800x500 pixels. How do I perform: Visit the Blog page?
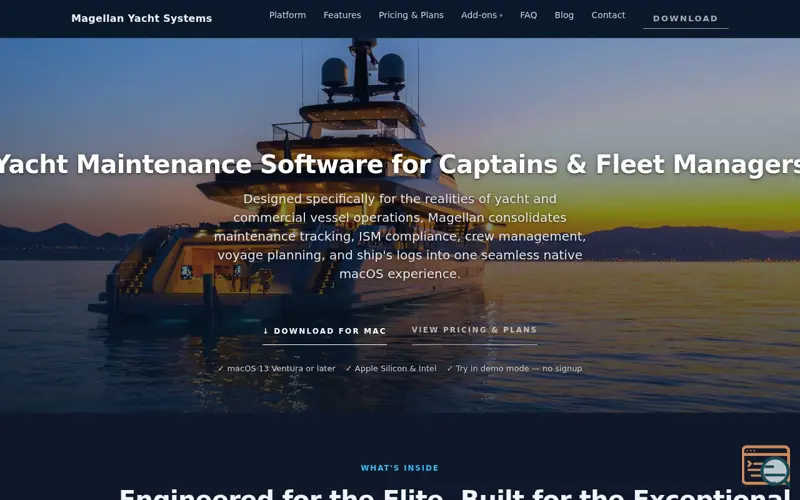click(x=564, y=15)
